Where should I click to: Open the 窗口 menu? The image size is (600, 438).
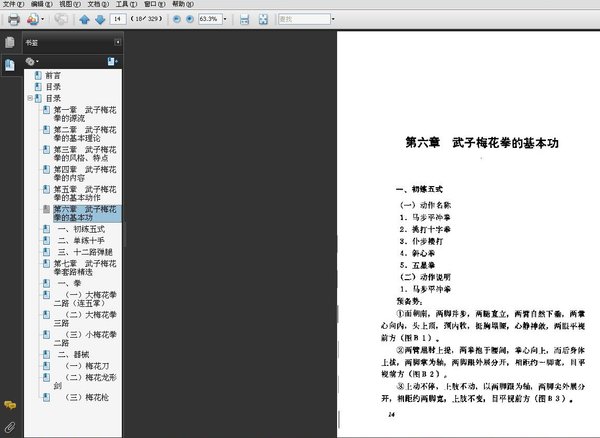[155, 4]
